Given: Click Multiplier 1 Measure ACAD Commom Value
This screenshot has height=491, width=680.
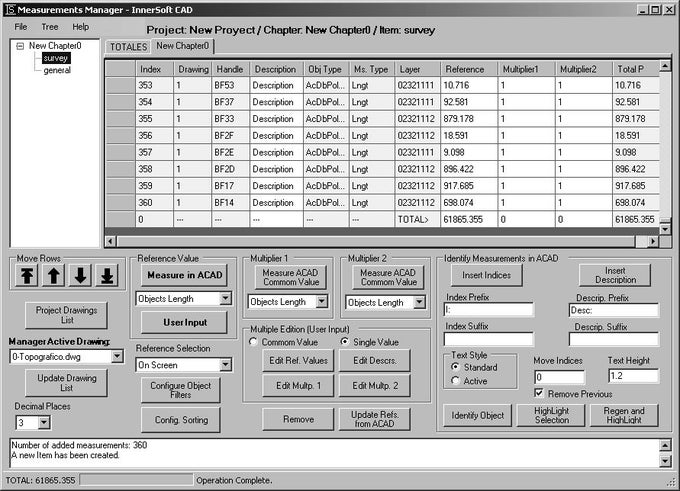Looking at the screenshot, I should pos(290,277).
